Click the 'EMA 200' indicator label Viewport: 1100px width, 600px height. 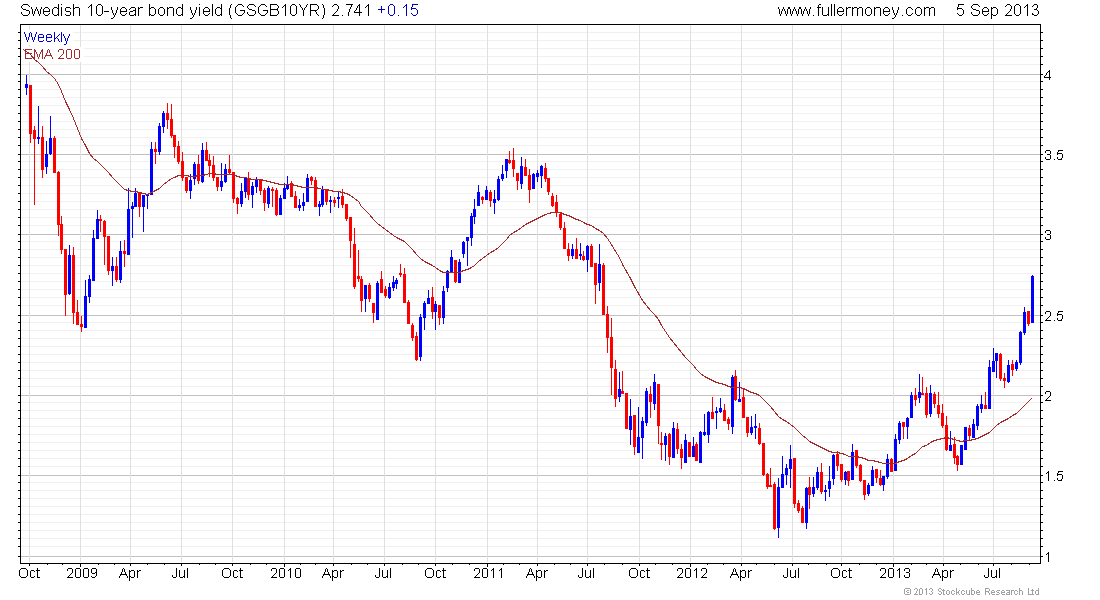tap(52, 54)
